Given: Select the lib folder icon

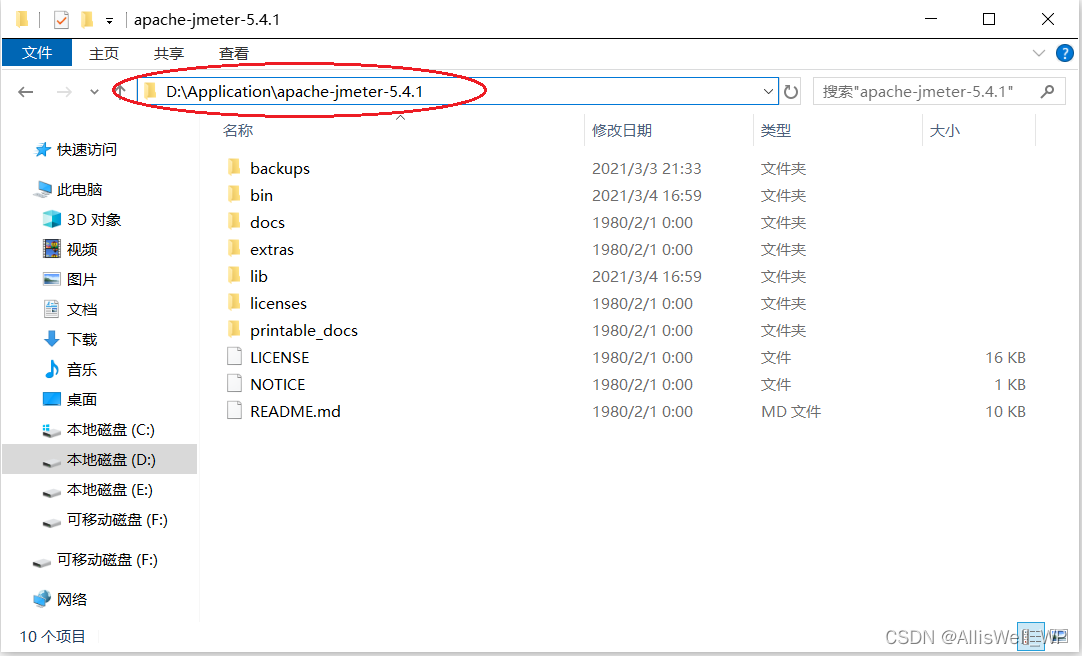Looking at the screenshot, I should point(235,275).
